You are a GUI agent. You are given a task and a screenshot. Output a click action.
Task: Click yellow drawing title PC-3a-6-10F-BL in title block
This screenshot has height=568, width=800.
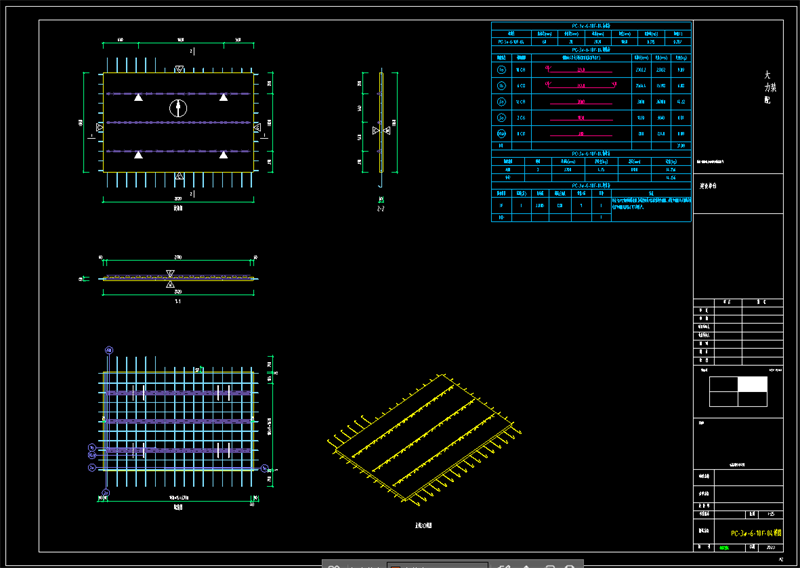(756, 533)
